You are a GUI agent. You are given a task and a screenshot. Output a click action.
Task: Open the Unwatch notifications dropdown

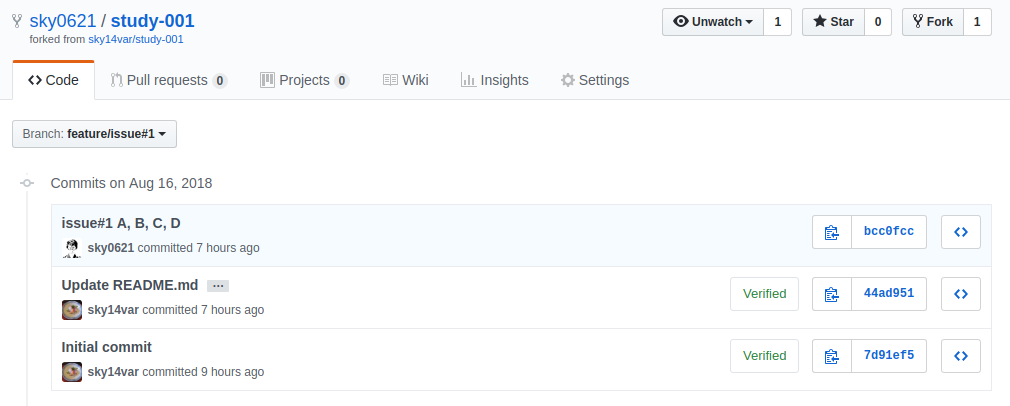point(712,22)
